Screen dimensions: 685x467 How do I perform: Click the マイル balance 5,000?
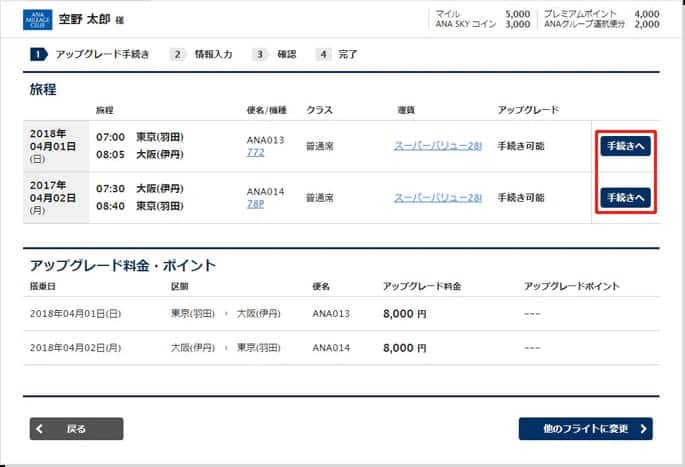point(517,14)
